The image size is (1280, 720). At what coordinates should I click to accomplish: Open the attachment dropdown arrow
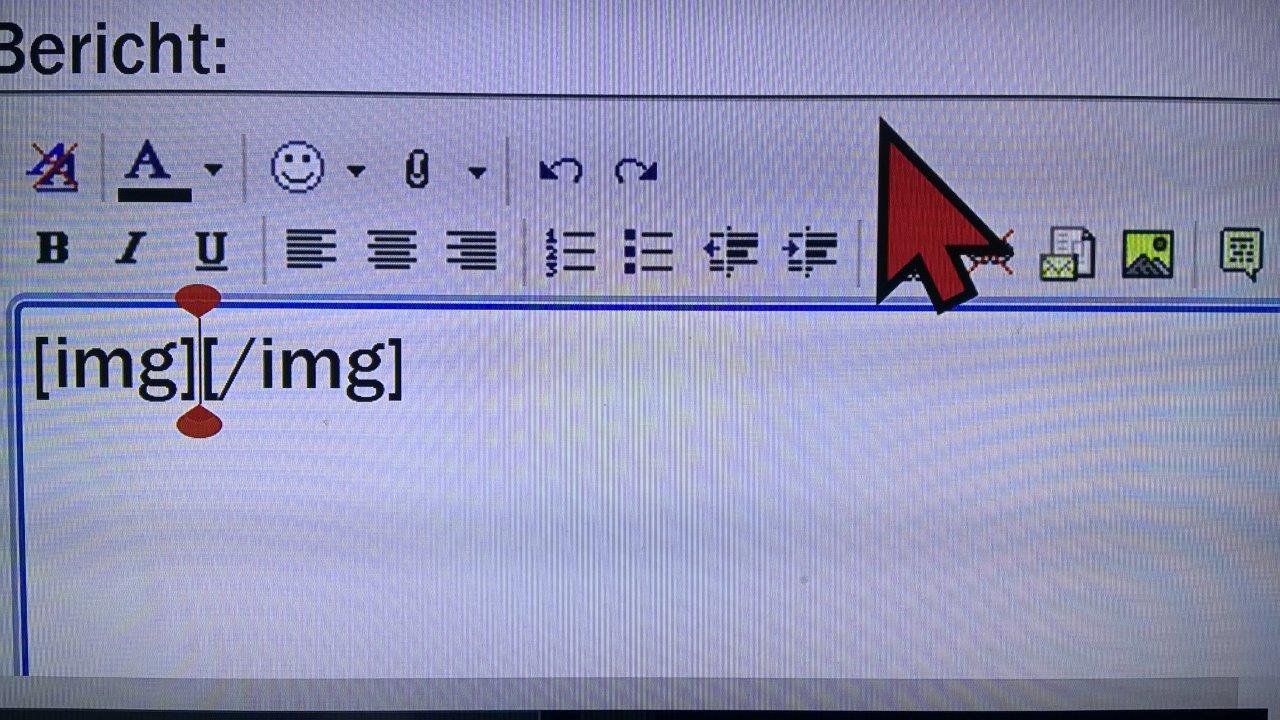tap(477, 172)
